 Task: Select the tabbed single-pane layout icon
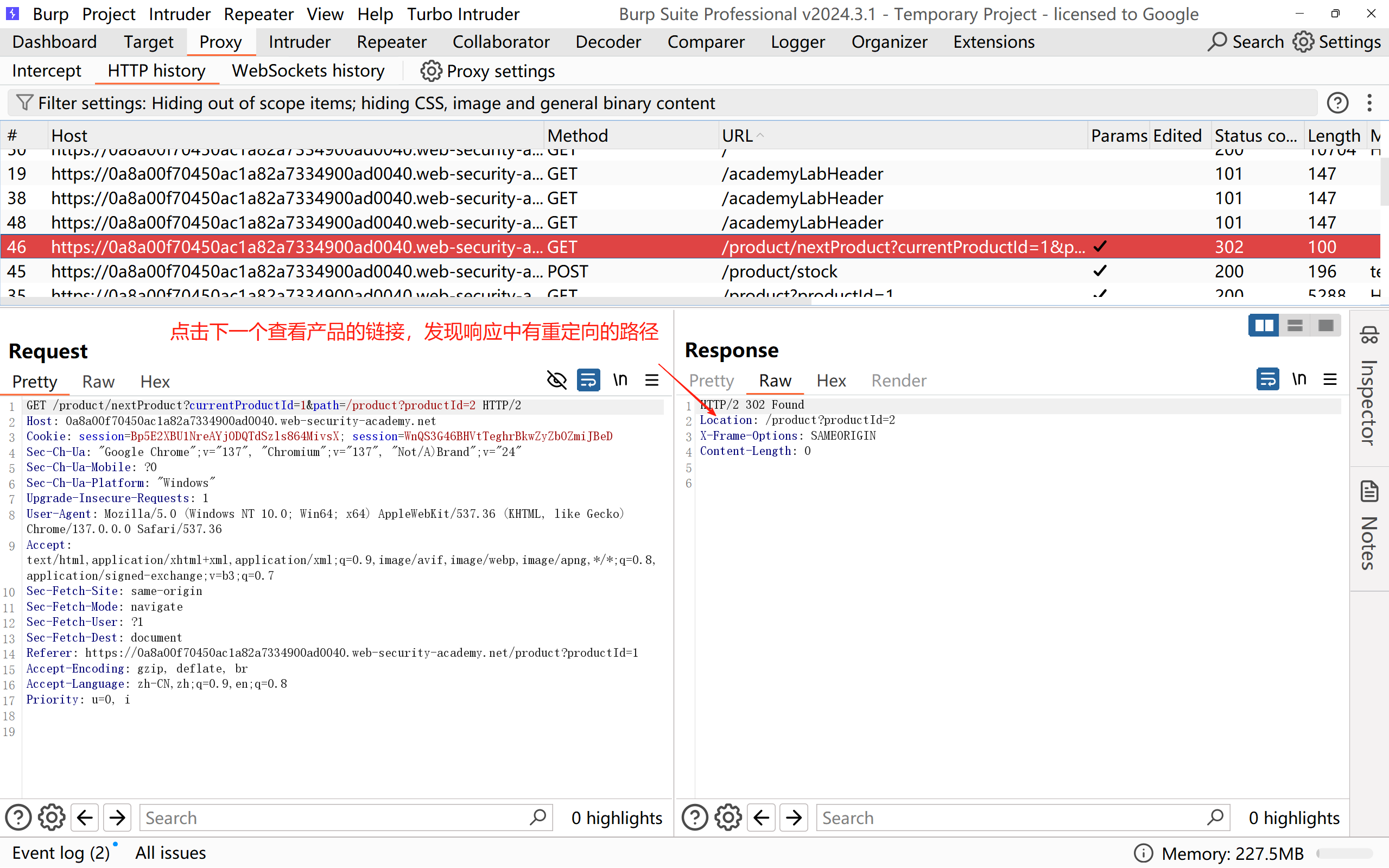pos(1326,326)
